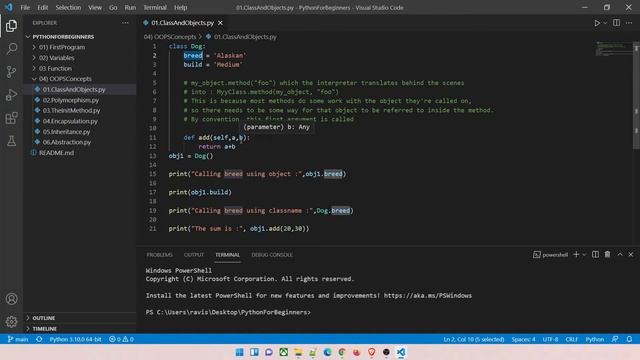Kill the terminal with trash icon

[x=607, y=254]
